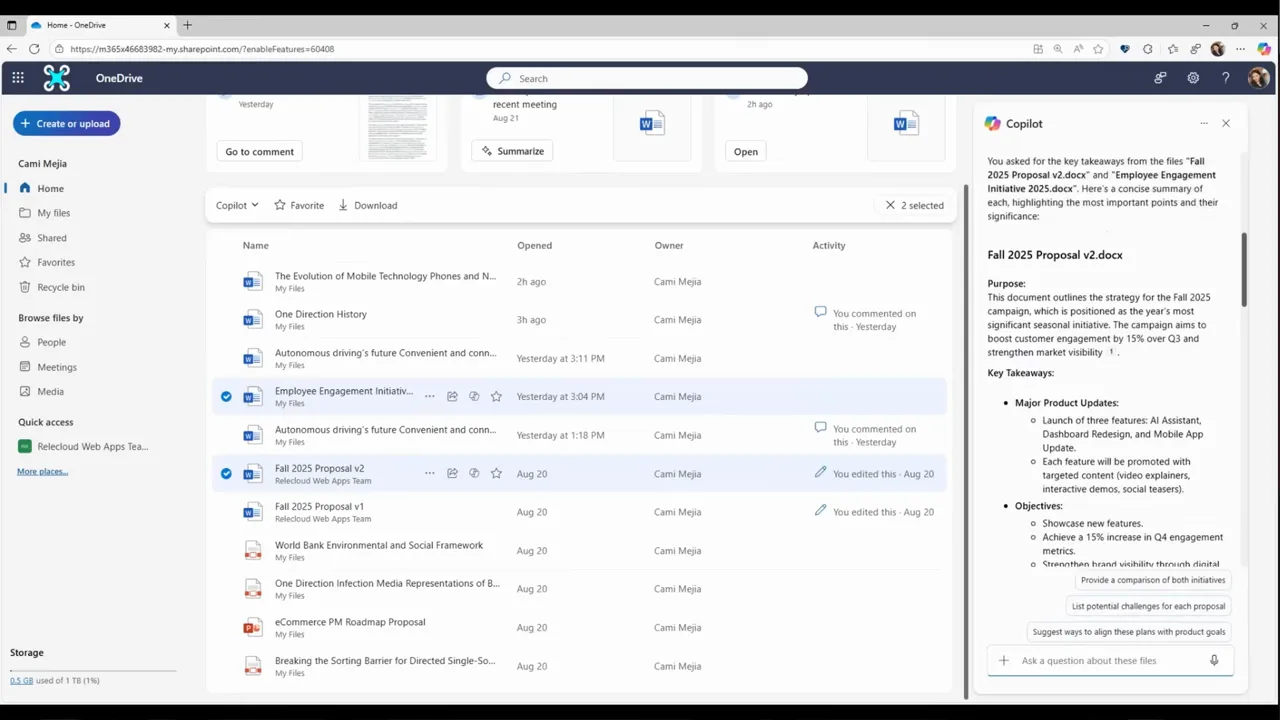
Task: Close the Copilot panel
Action: coord(1226,123)
